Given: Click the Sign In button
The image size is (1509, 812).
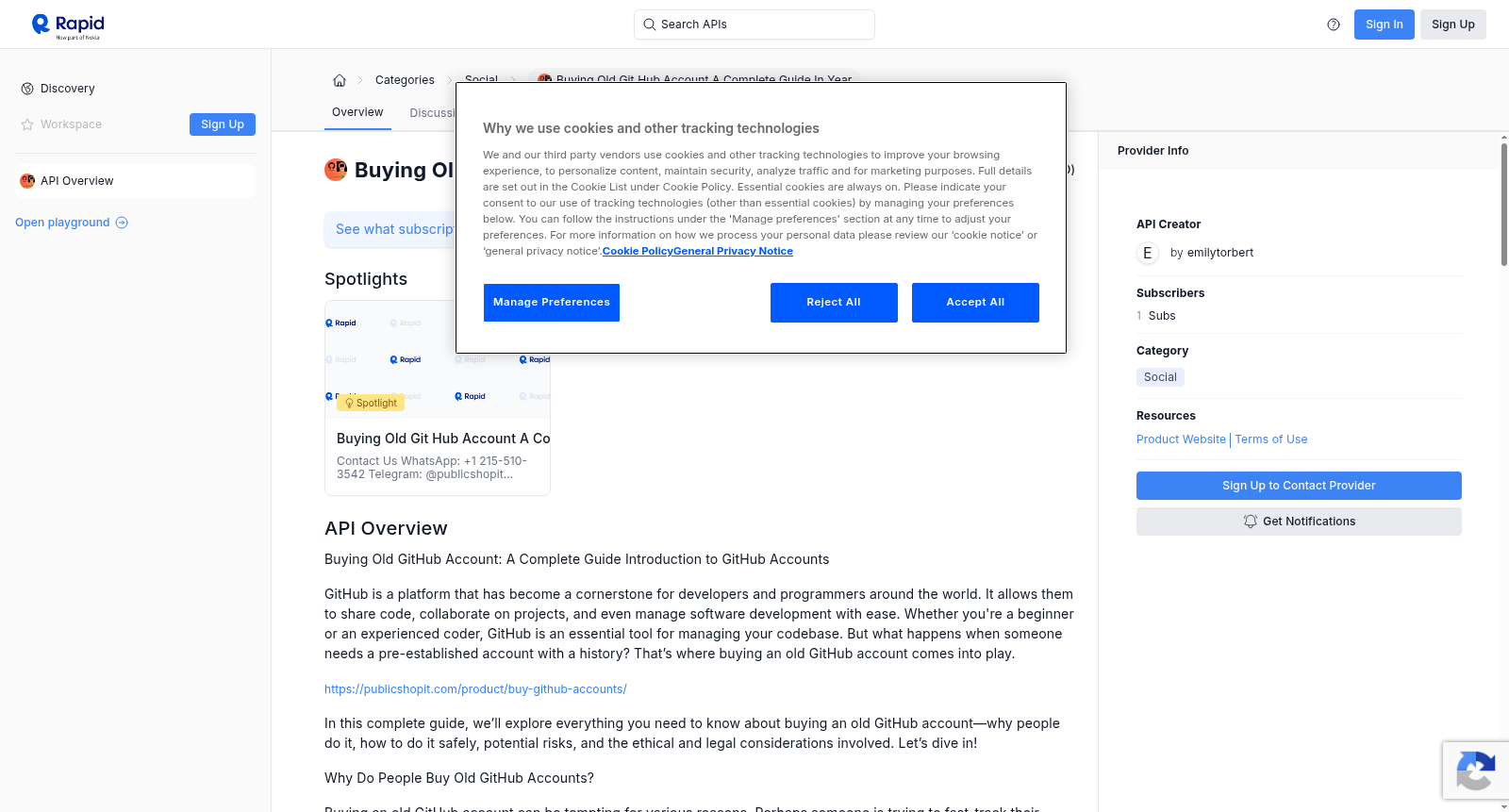Looking at the screenshot, I should (x=1384, y=25).
